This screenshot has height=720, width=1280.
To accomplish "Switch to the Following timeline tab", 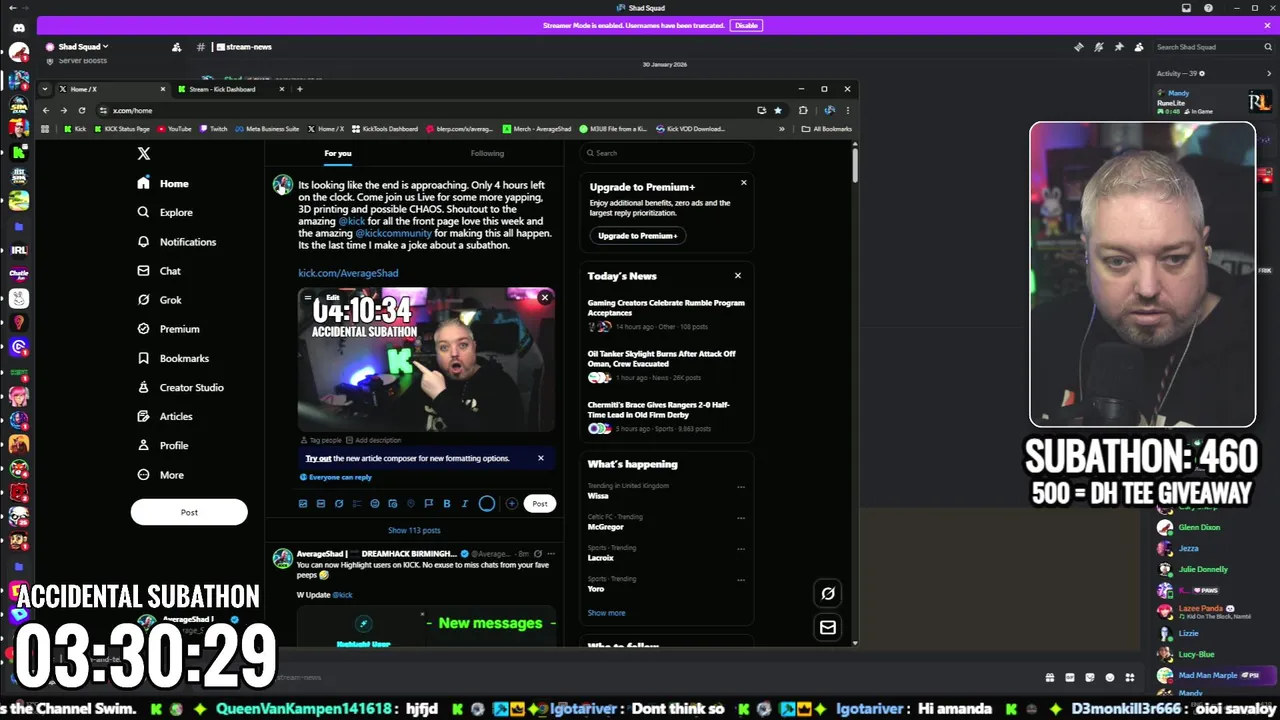I will (487, 153).
